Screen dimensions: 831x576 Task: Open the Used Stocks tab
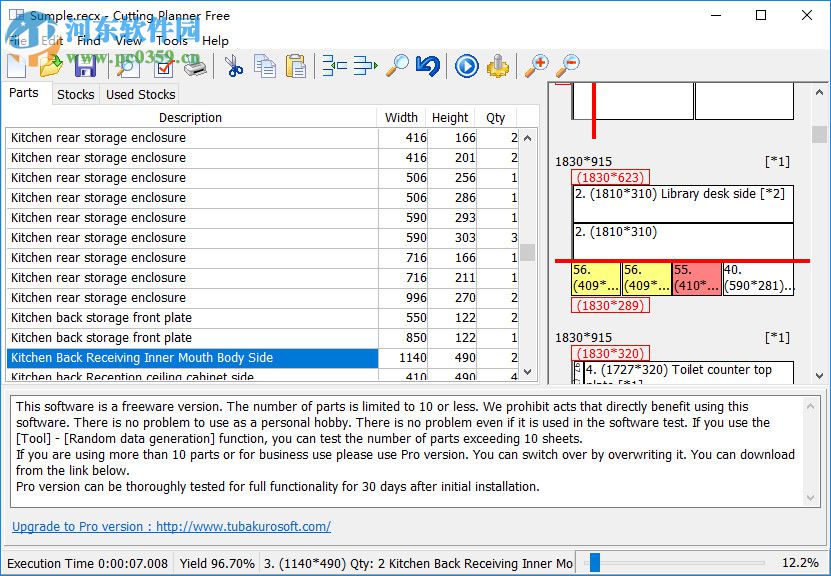coord(139,94)
